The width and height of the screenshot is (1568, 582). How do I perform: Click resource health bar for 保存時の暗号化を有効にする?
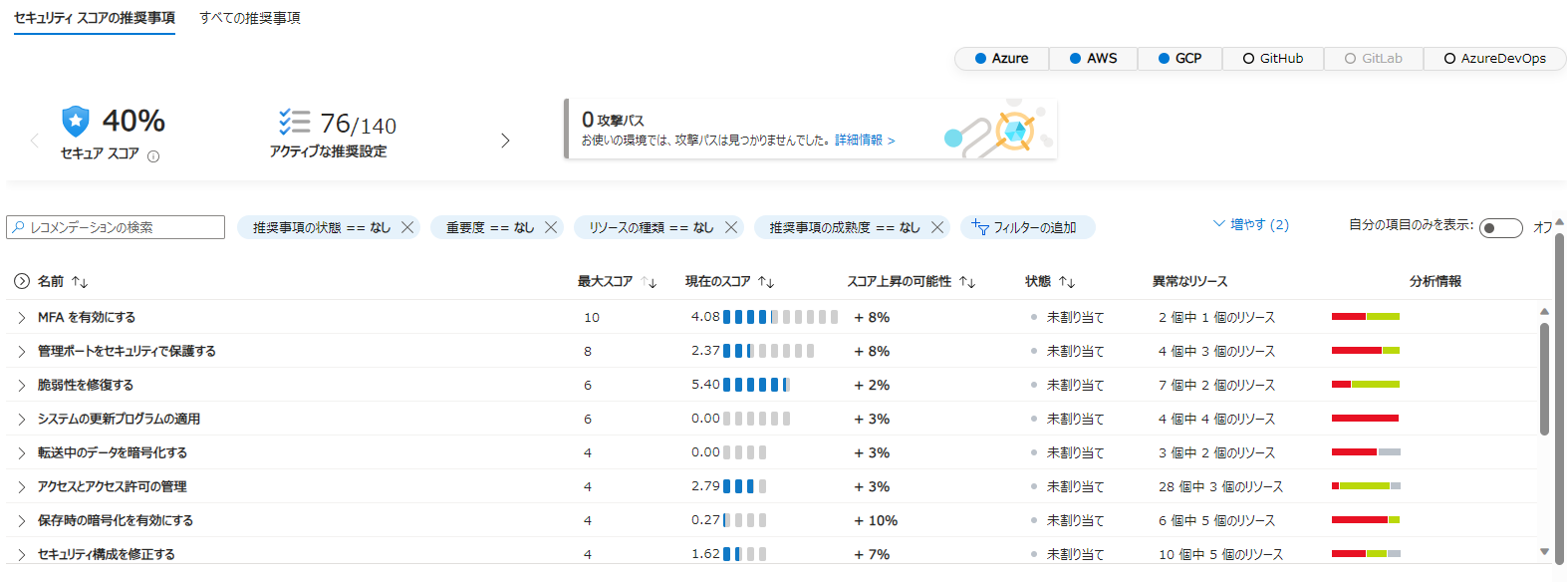(x=1365, y=520)
